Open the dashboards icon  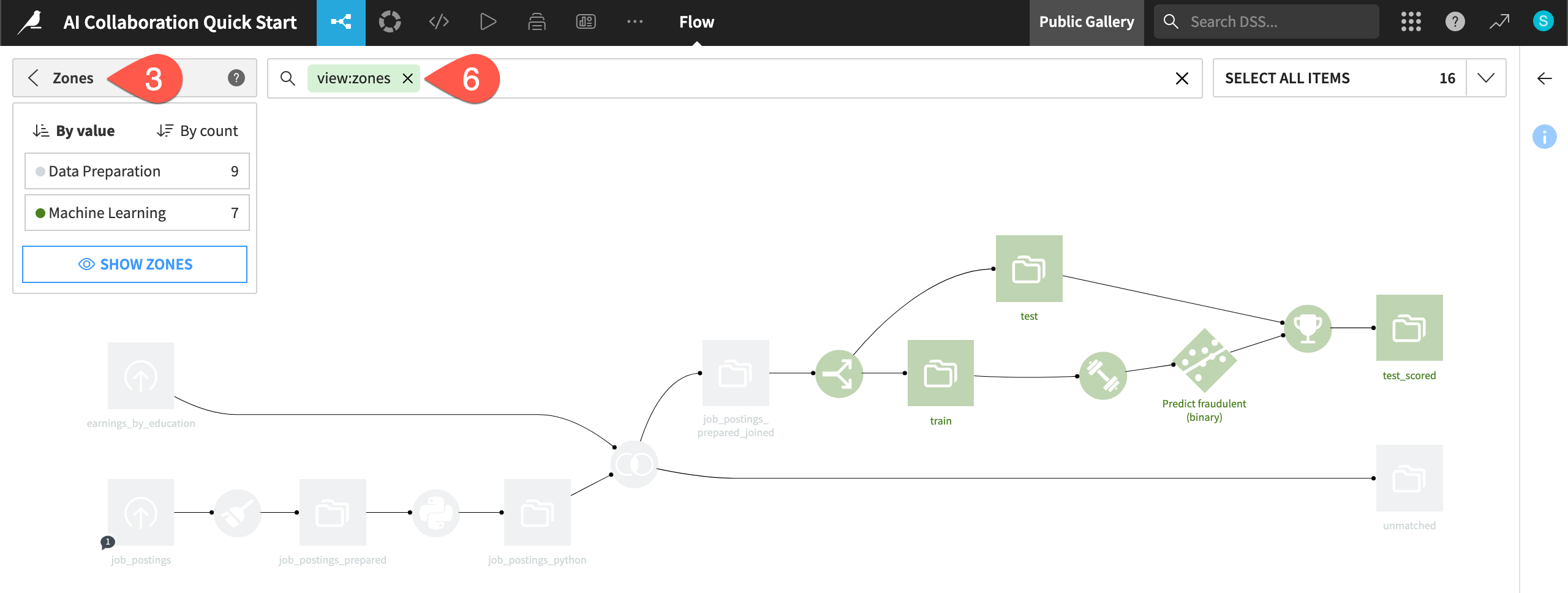(x=586, y=23)
